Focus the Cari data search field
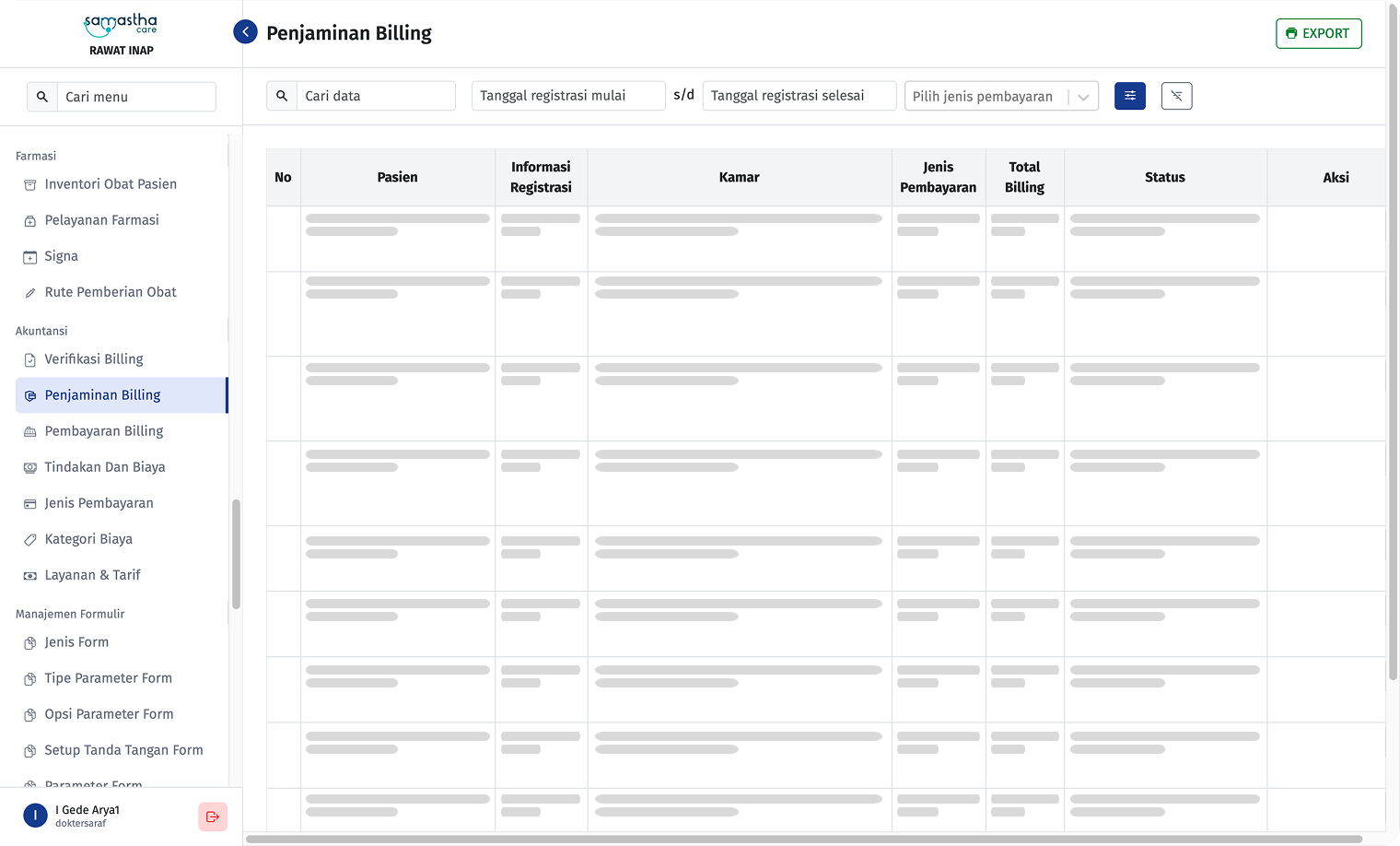This screenshot has height=846, width=1400. click(x=376, y=96)
